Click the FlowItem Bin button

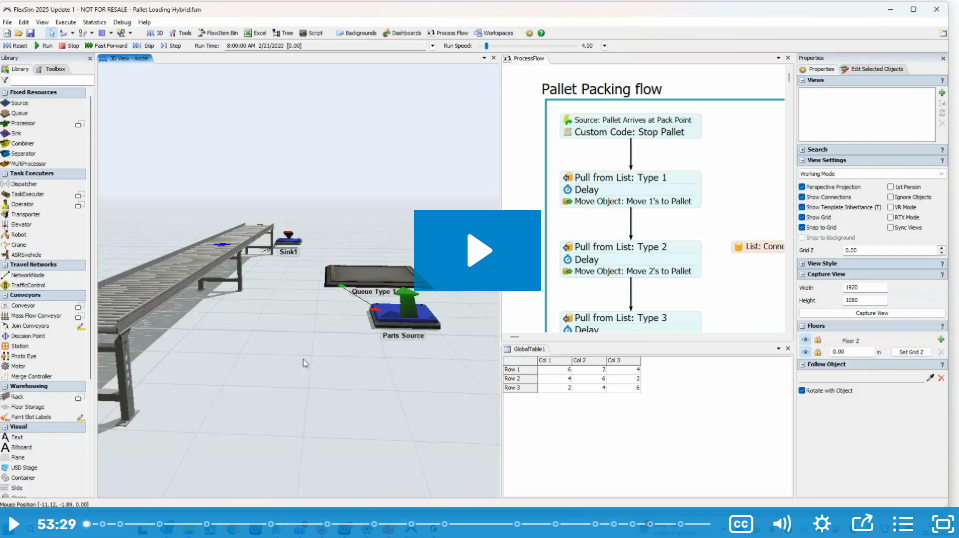[x=217, y=33]
